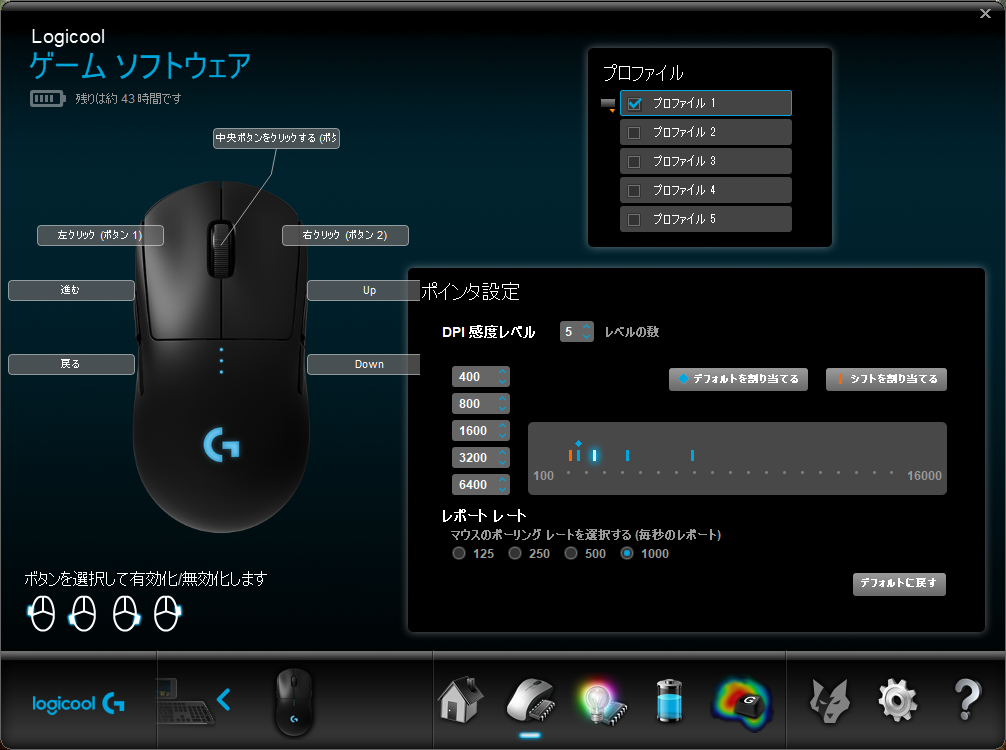Adjust the 3200 DPI value stepper

[x=502, y=457]
